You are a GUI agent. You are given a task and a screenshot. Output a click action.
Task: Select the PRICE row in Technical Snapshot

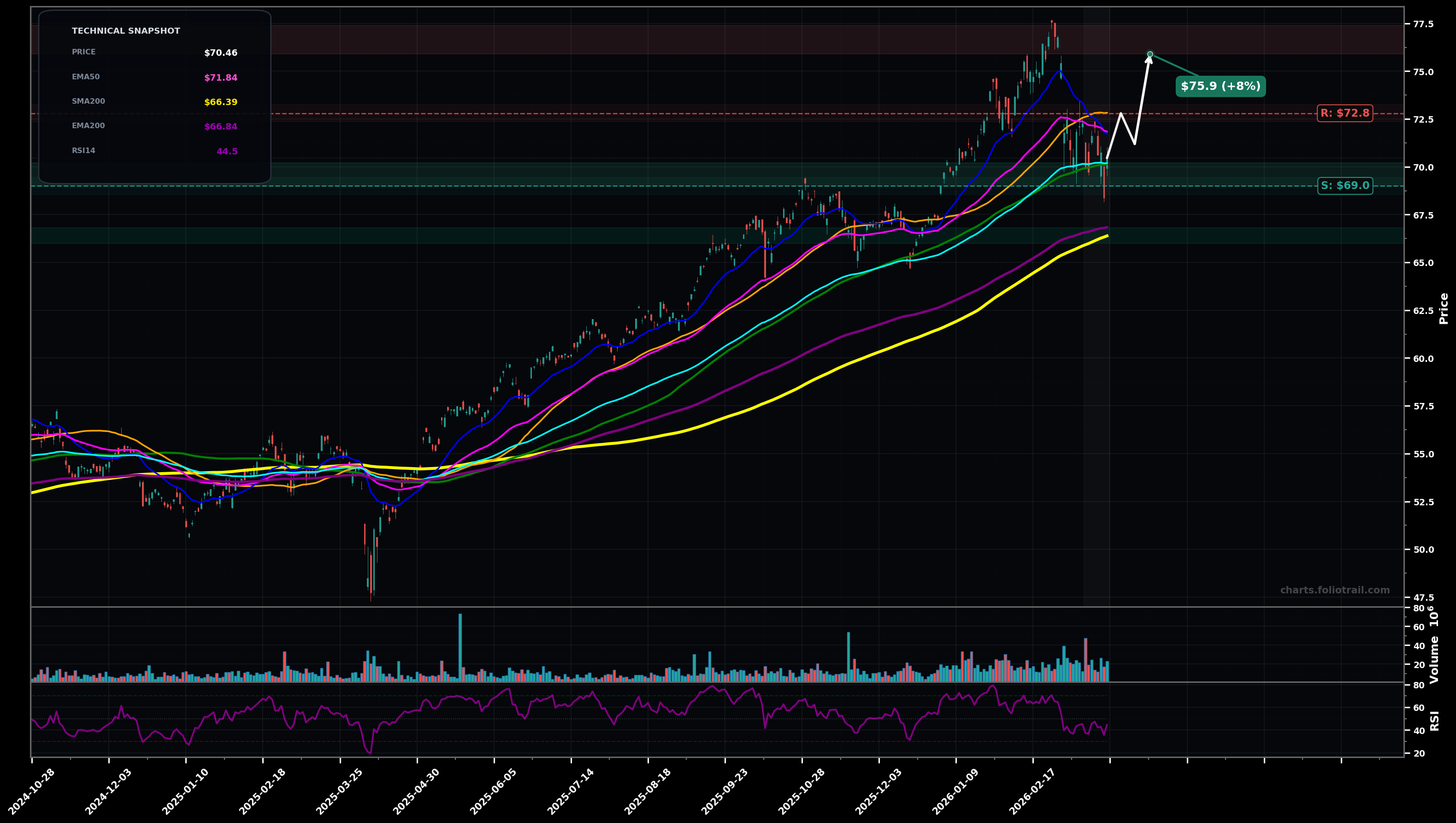(85, 52)
